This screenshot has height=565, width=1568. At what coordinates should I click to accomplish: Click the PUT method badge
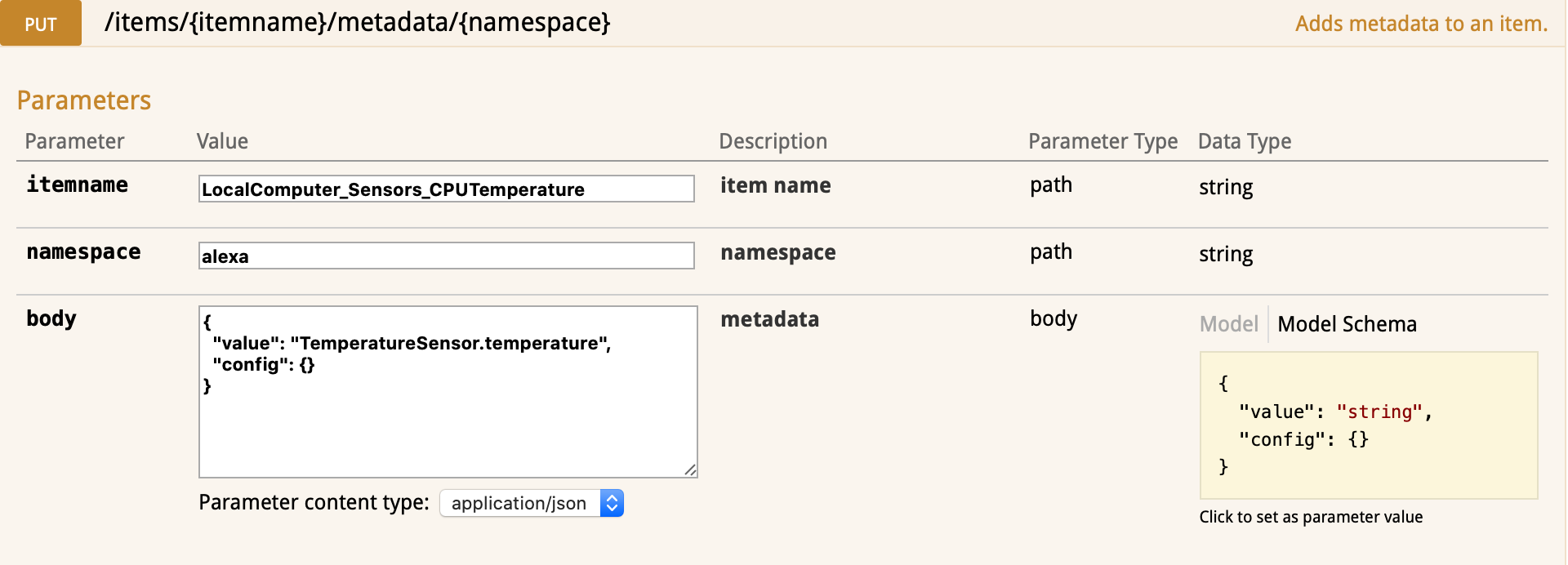[41, 24]
